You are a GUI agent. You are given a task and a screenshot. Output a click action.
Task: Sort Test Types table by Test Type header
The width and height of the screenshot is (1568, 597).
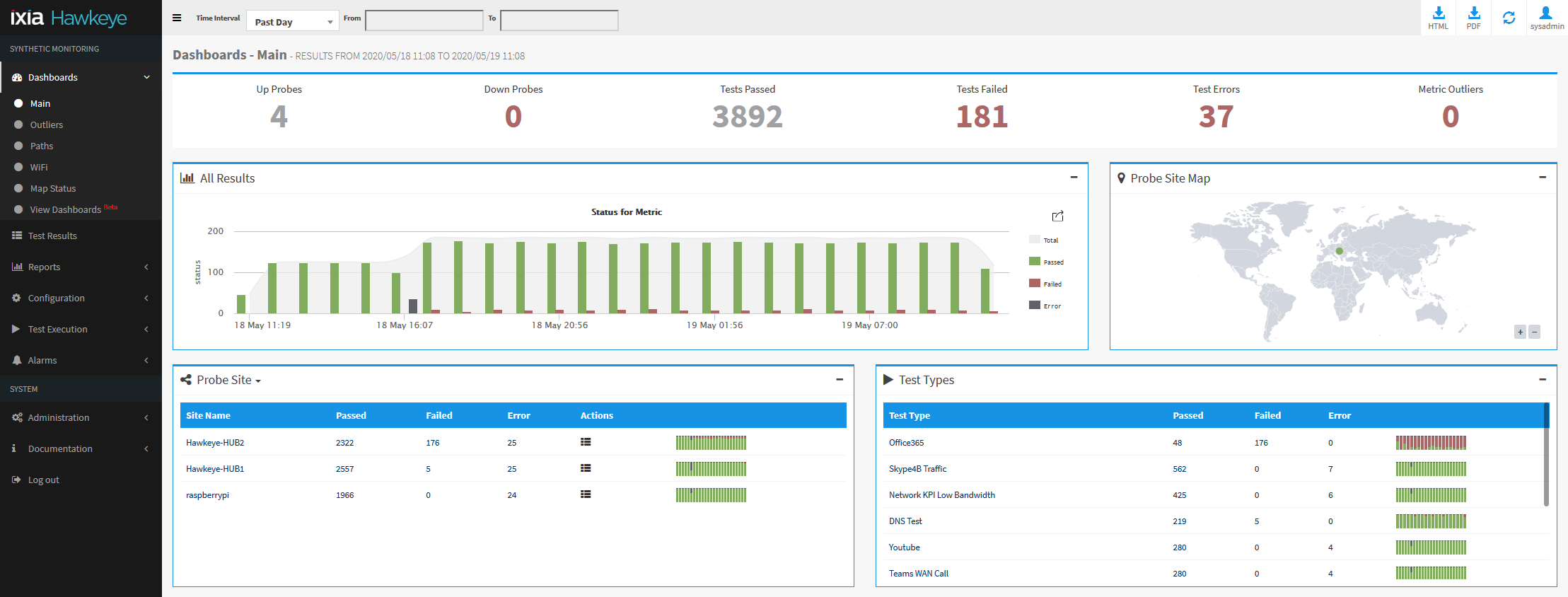(909, 415)
